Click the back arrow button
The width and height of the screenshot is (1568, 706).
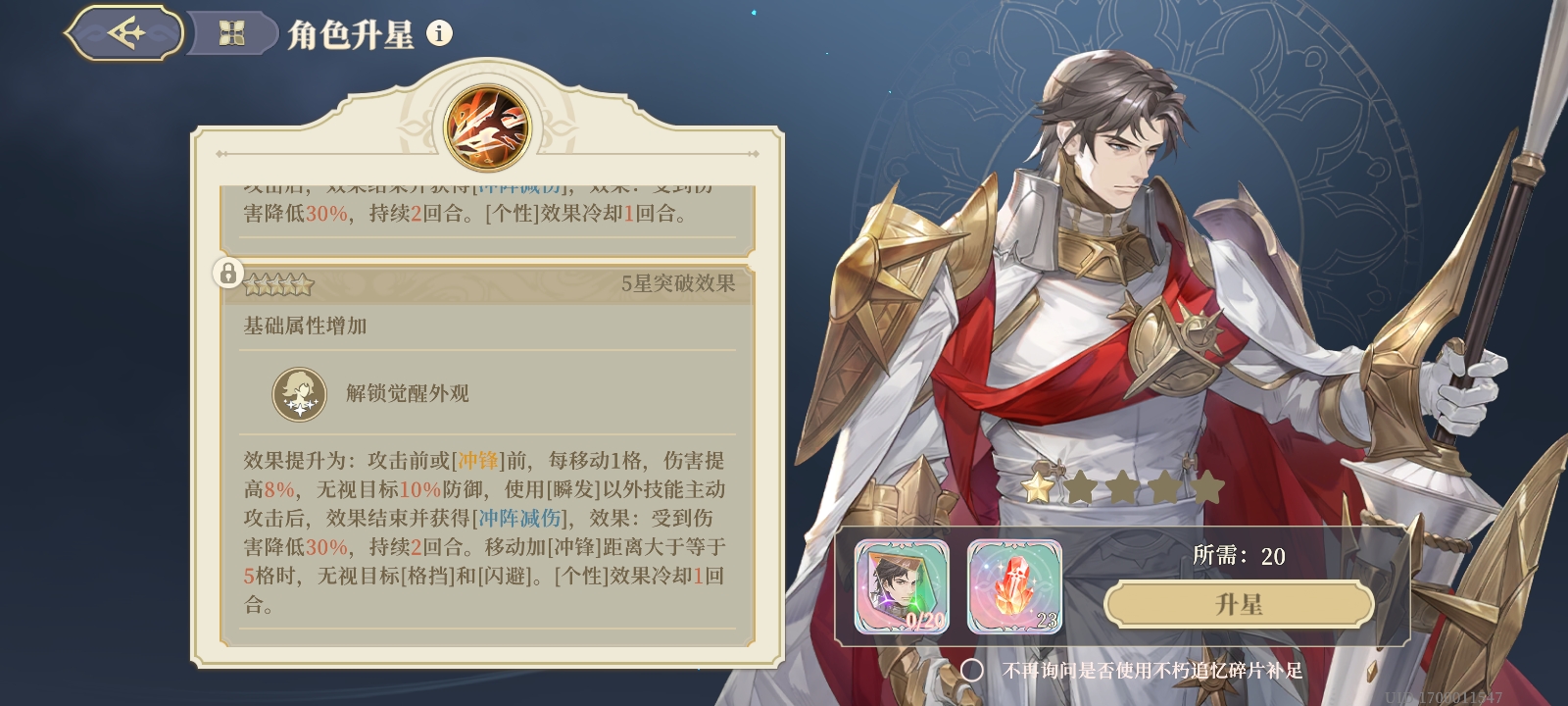click(x=124, y=33)
